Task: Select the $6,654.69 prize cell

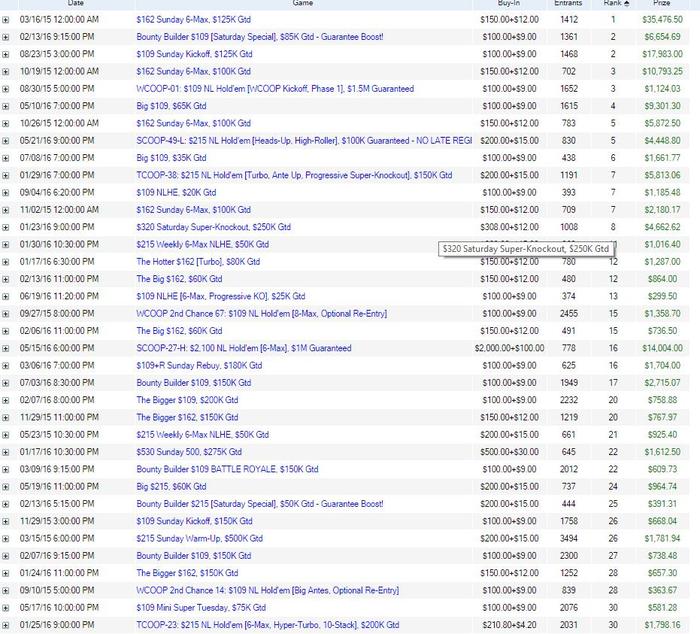Action: pyautogui.click(x=662, y=37)
